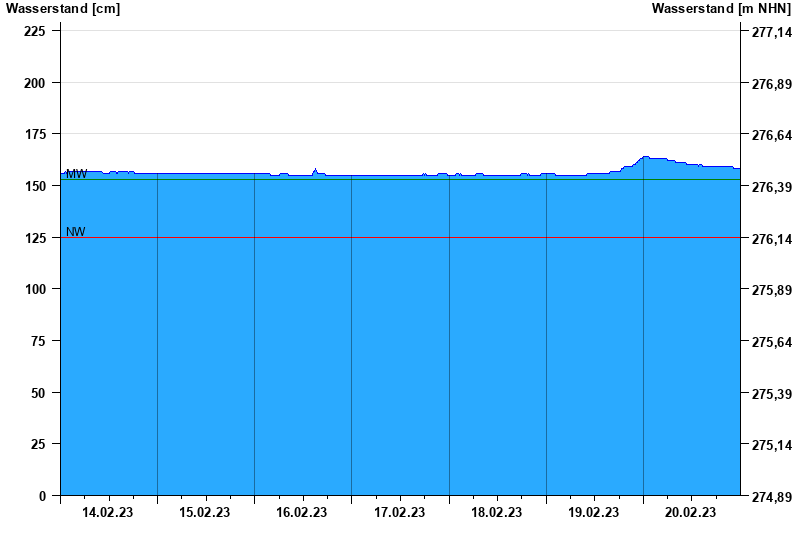Viewport: 800px width, 550px height.
Task: Click the 'Wasserstand [cm]' axis title
Action: point(63,9)
